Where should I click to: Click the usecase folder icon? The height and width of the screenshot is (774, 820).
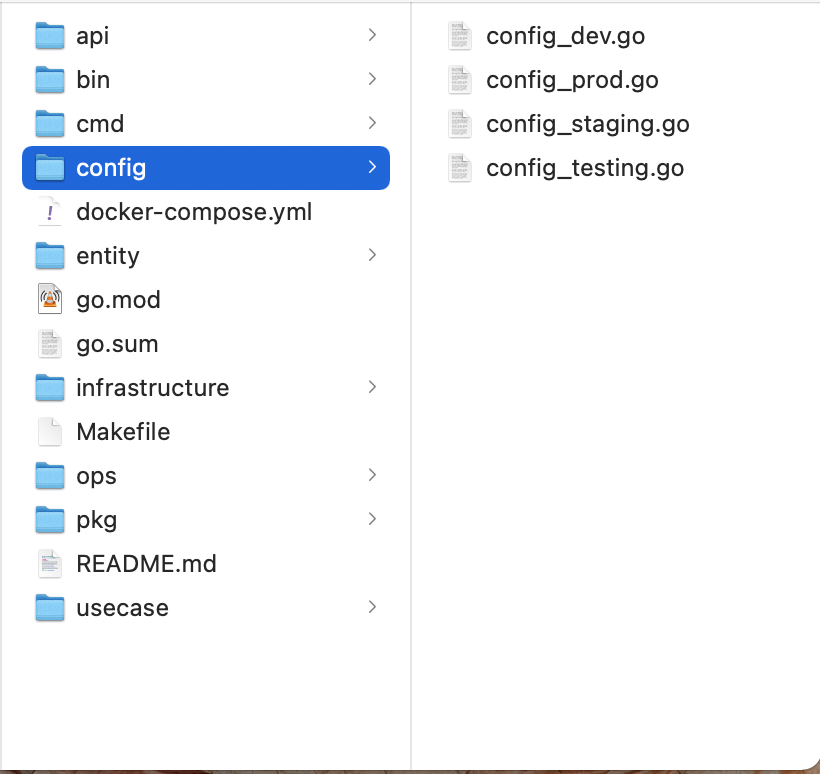[x=50, y=608]
